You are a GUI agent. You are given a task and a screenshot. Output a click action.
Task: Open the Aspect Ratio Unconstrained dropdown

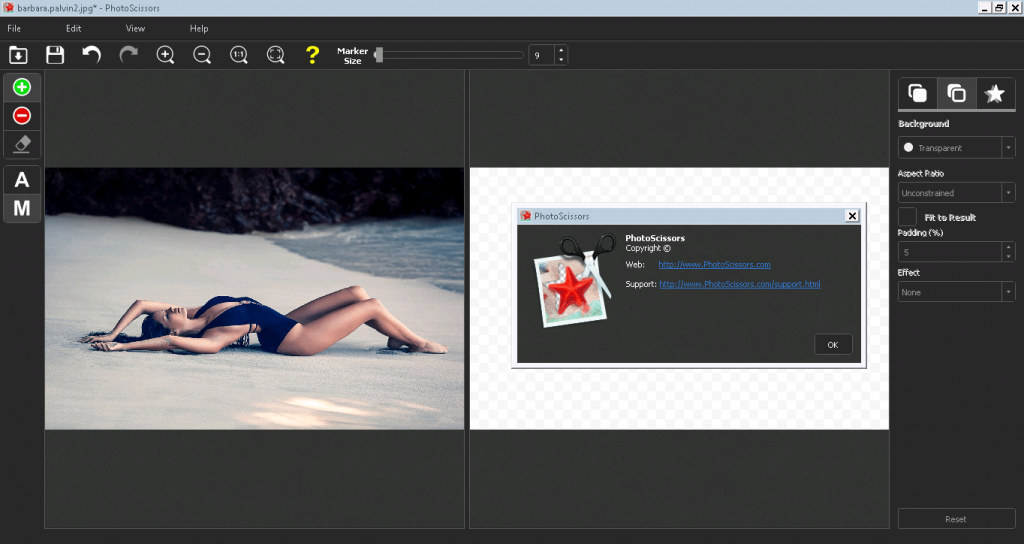(956, 193)
